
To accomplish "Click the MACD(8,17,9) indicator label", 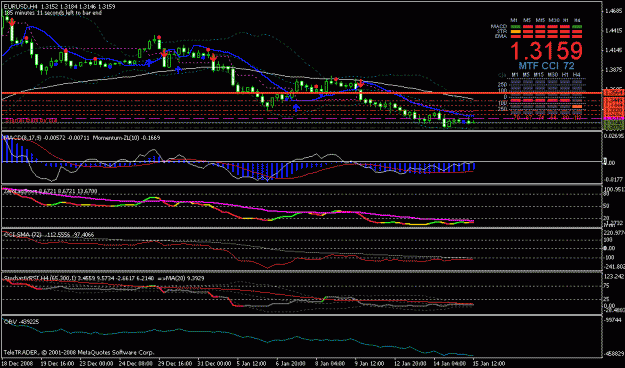I will coord(22,138).
